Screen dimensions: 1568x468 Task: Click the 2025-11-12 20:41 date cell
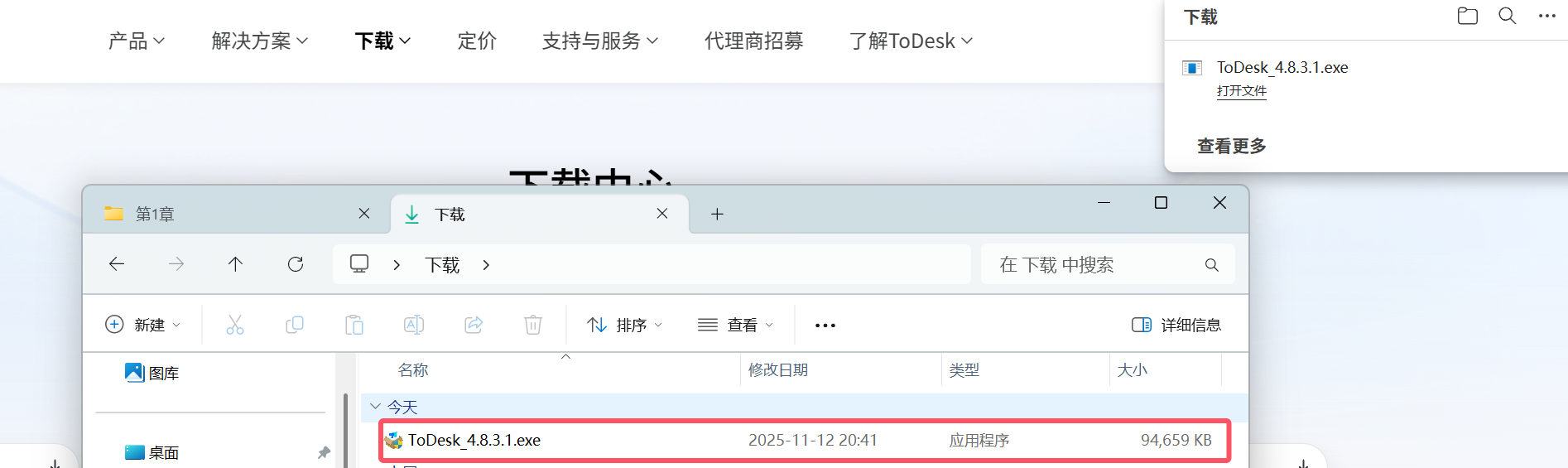[813, 440]
